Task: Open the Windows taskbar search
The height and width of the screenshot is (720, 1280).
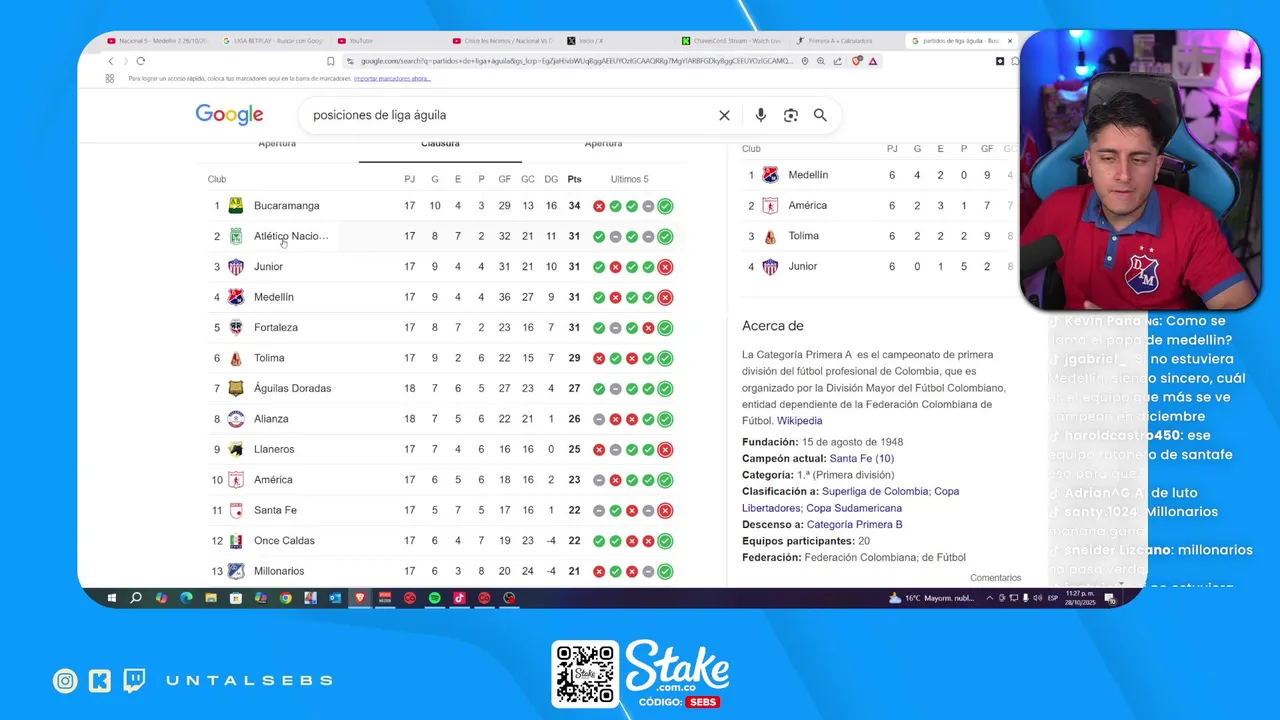Action: pyautogui.click(x=136, y=598)
